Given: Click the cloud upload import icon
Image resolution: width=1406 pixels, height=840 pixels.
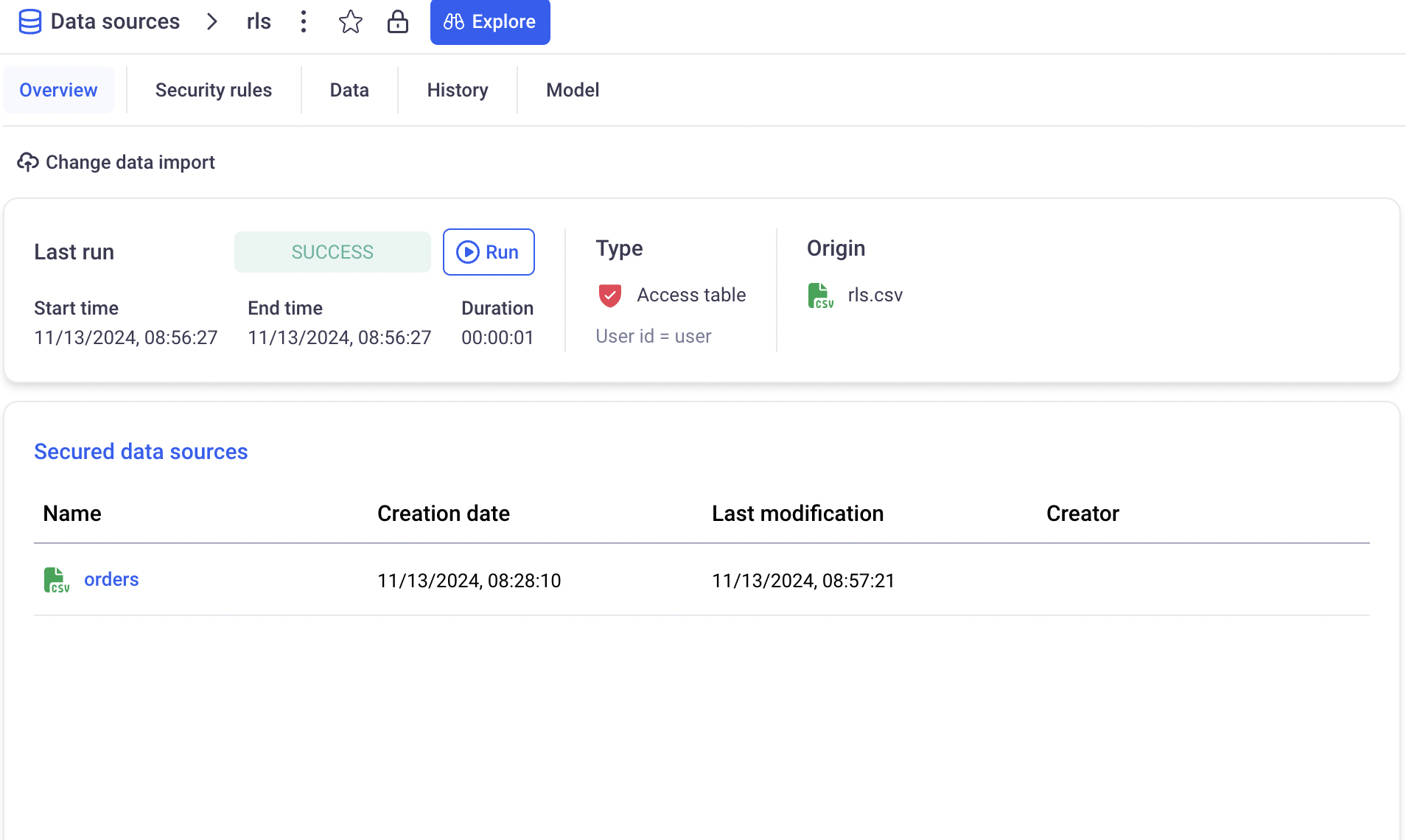Looking at the screenshot, I should tap(28, 162).
